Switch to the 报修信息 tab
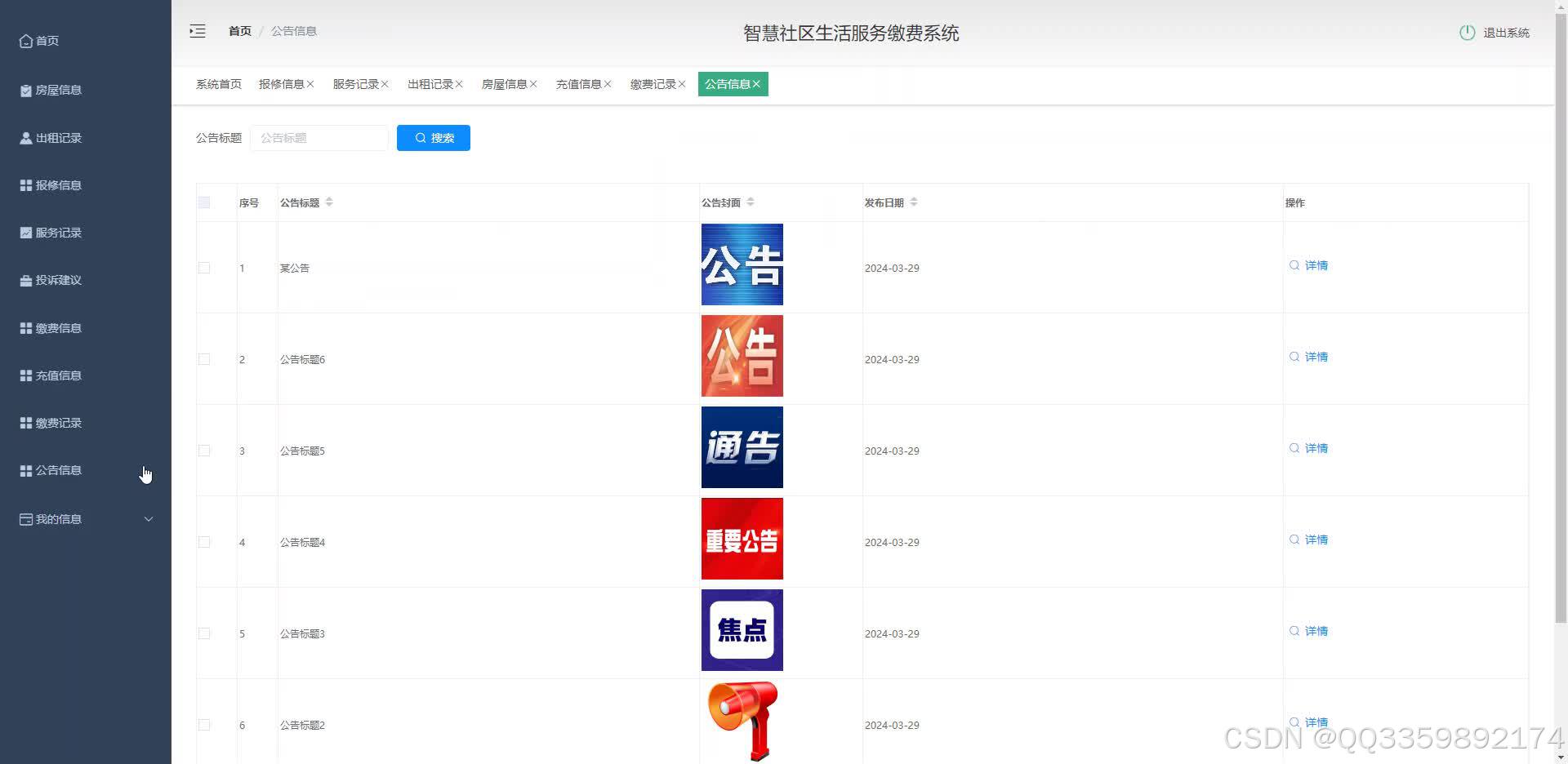 282,84
